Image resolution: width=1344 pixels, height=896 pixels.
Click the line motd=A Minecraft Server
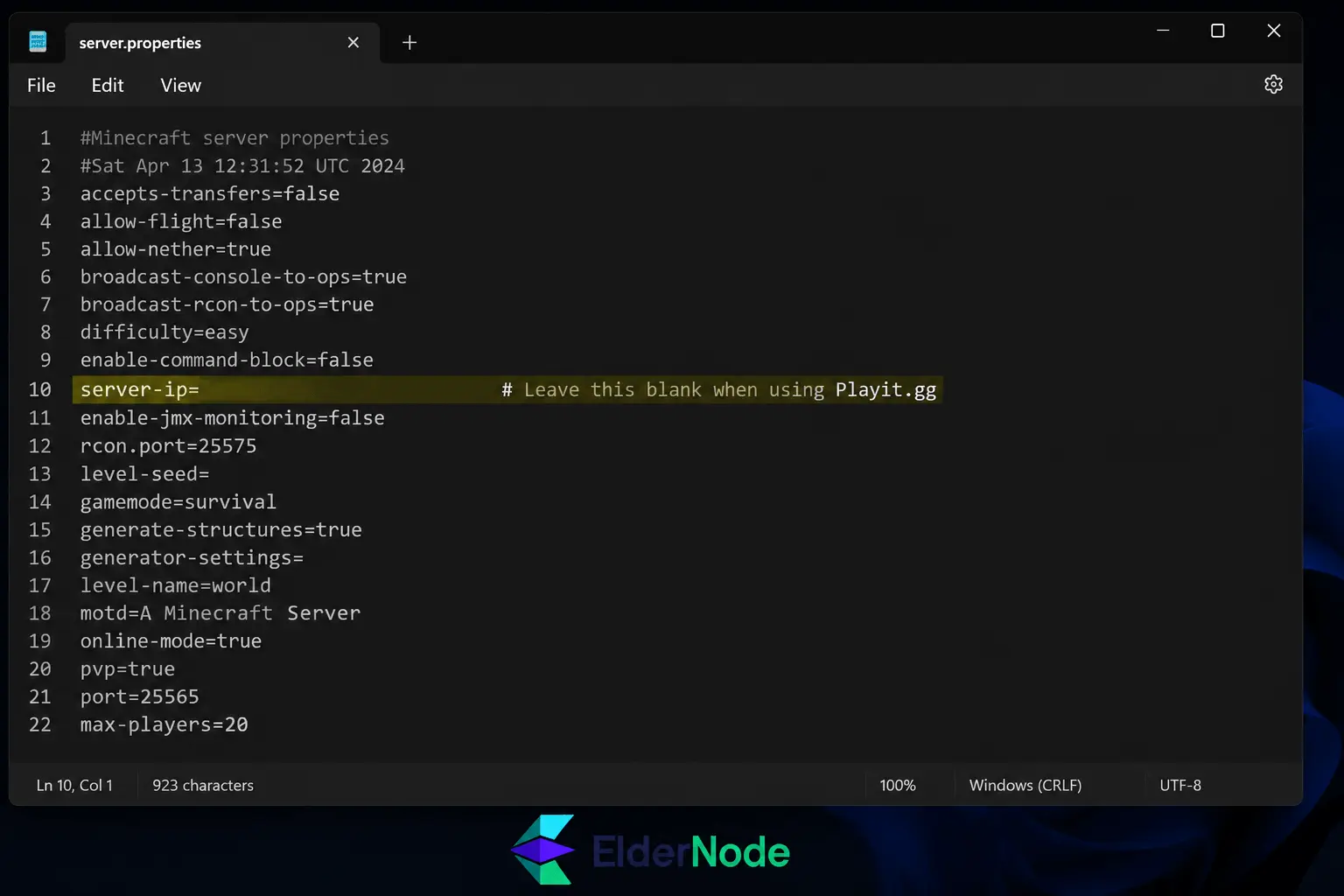pos(220,613)
